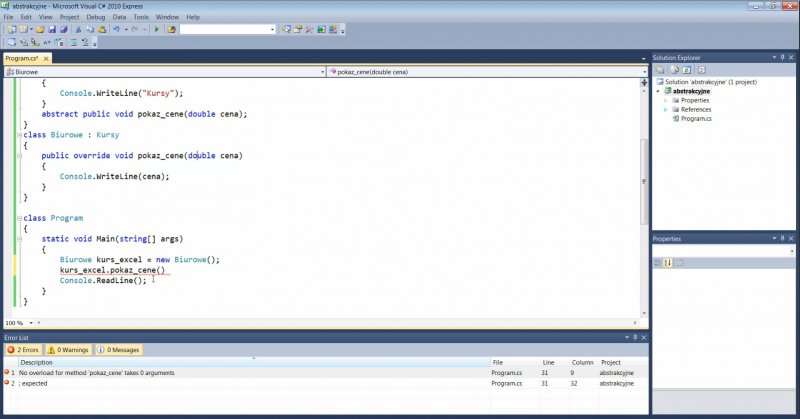Screen dimensions: 800x419
Task: Open the Debug menu
Action: 96,17
